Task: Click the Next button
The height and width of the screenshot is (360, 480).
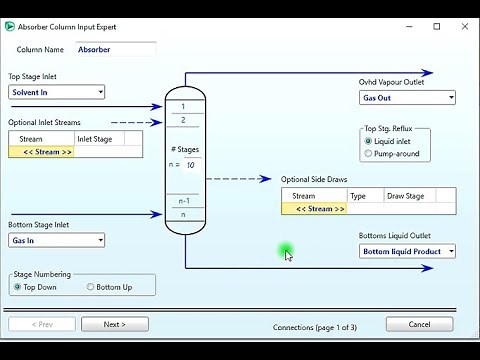Action: tap(115, 324)
